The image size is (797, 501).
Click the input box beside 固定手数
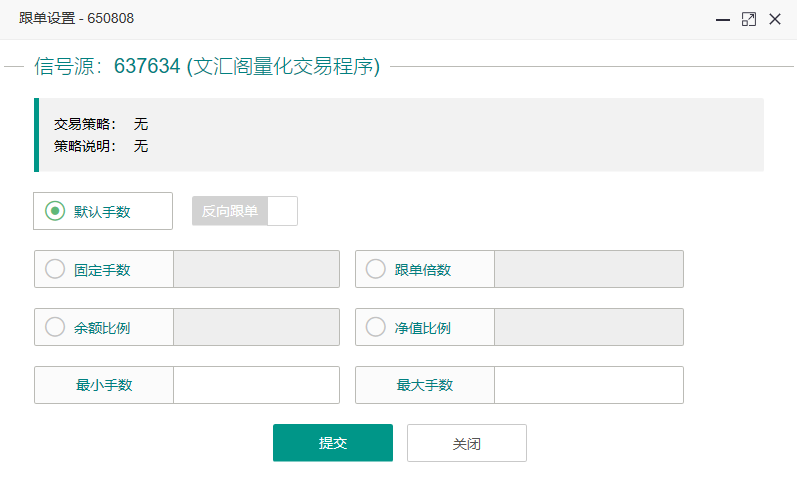click(x=256, y=269)
